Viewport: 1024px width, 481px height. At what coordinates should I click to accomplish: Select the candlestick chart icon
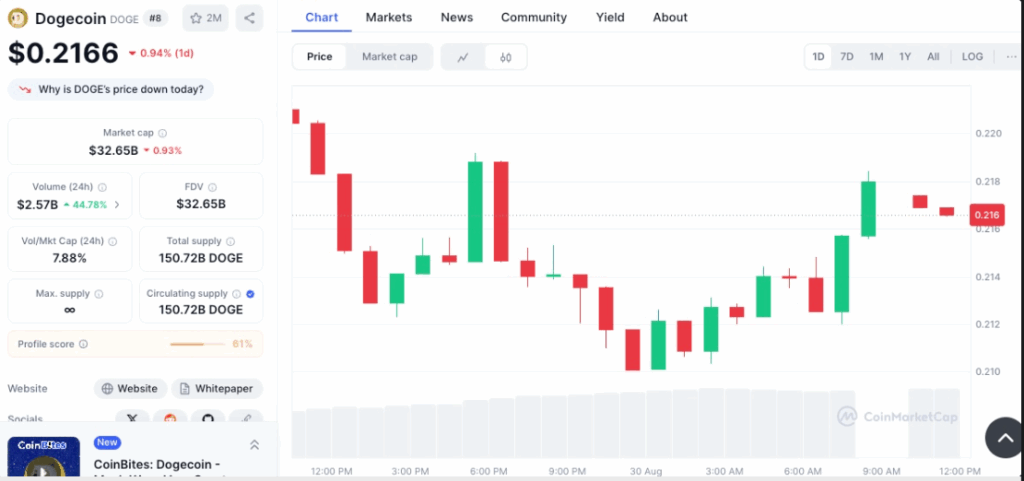click(x=506, y=57)
